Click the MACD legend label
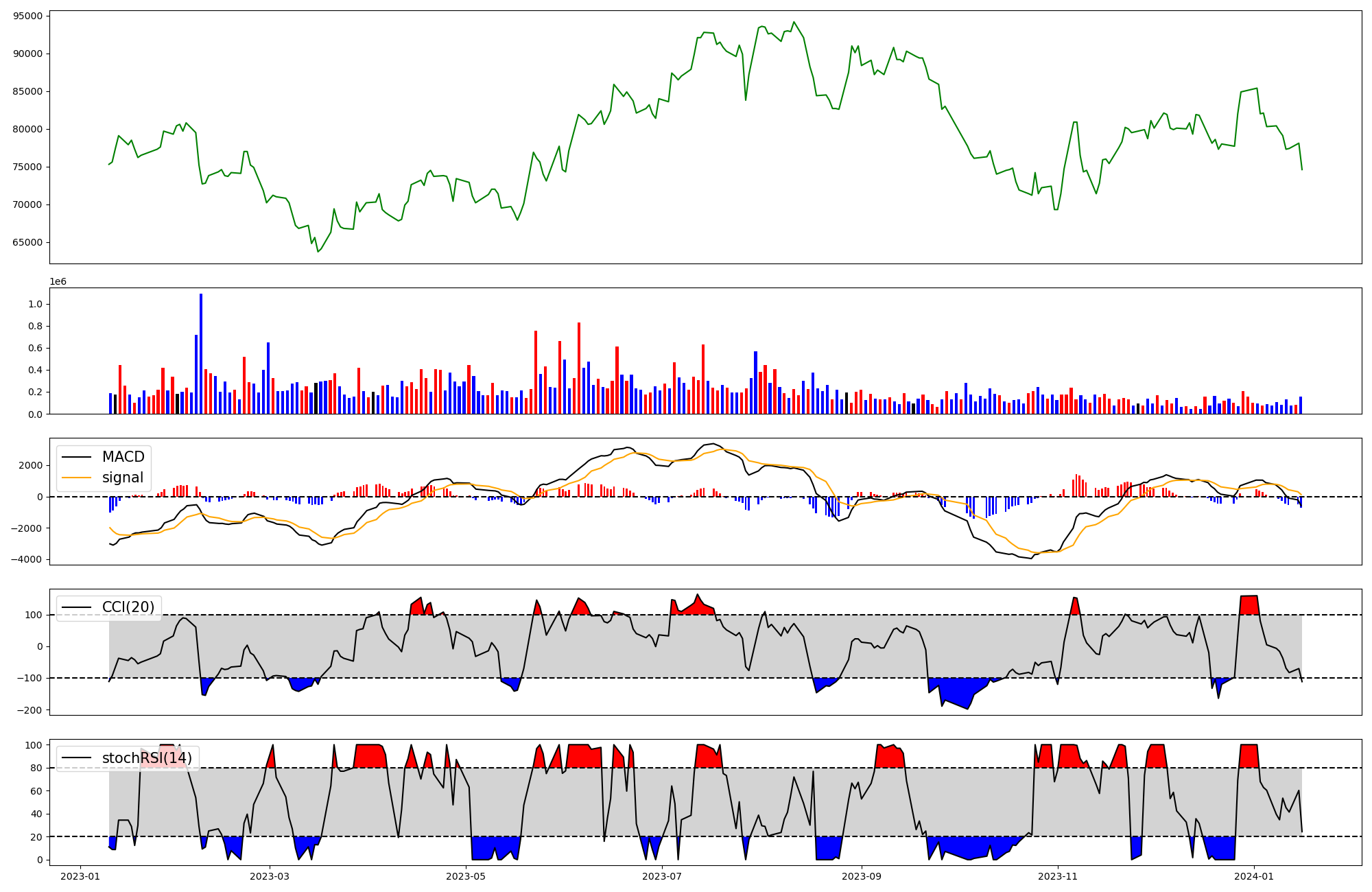 pos(123,457)
